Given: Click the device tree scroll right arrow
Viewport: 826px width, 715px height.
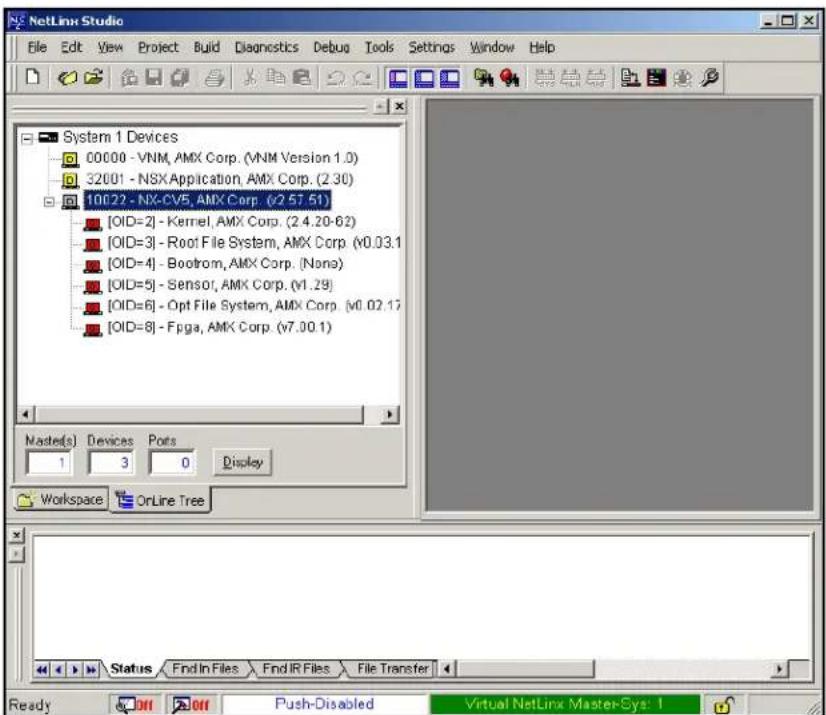Looking at the screenshot, I should (389, 415).
